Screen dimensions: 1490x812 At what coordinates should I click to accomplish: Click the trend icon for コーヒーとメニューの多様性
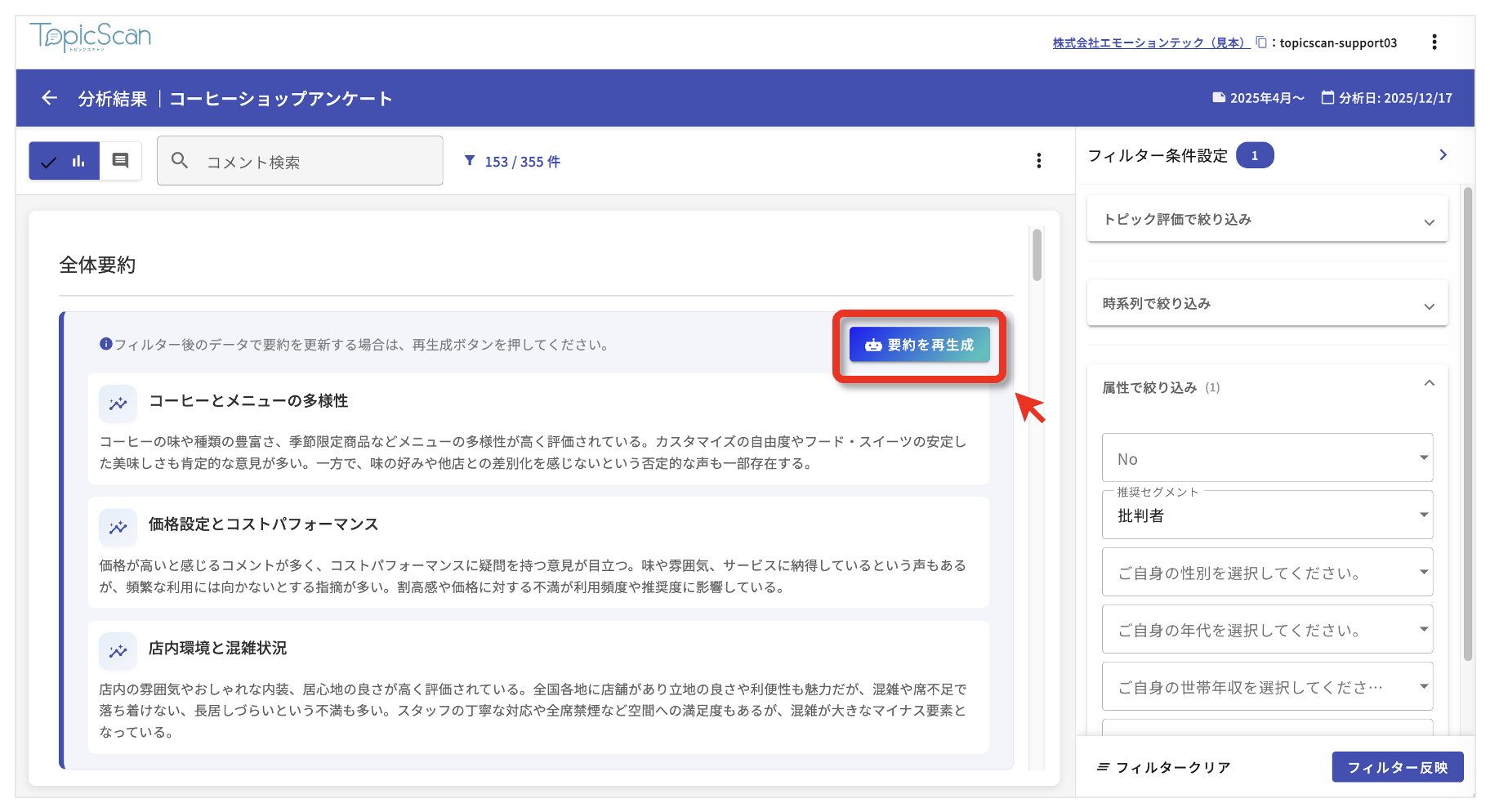coord(118,403)
